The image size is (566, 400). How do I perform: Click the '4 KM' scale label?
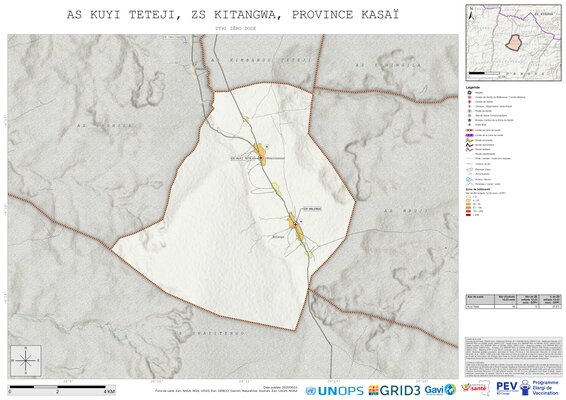tap(109, 391)
